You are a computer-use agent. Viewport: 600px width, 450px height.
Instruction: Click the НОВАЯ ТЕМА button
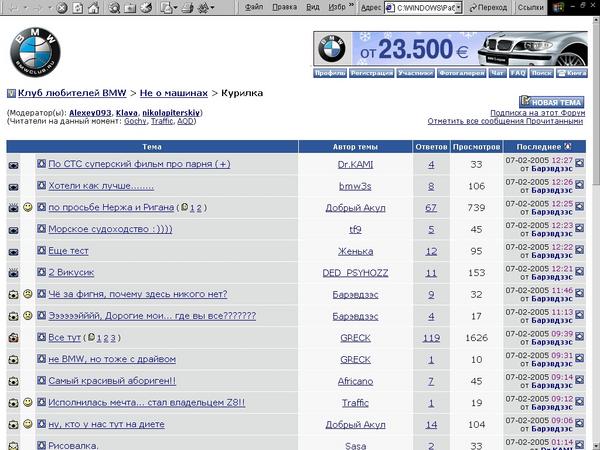pos(551,102)
